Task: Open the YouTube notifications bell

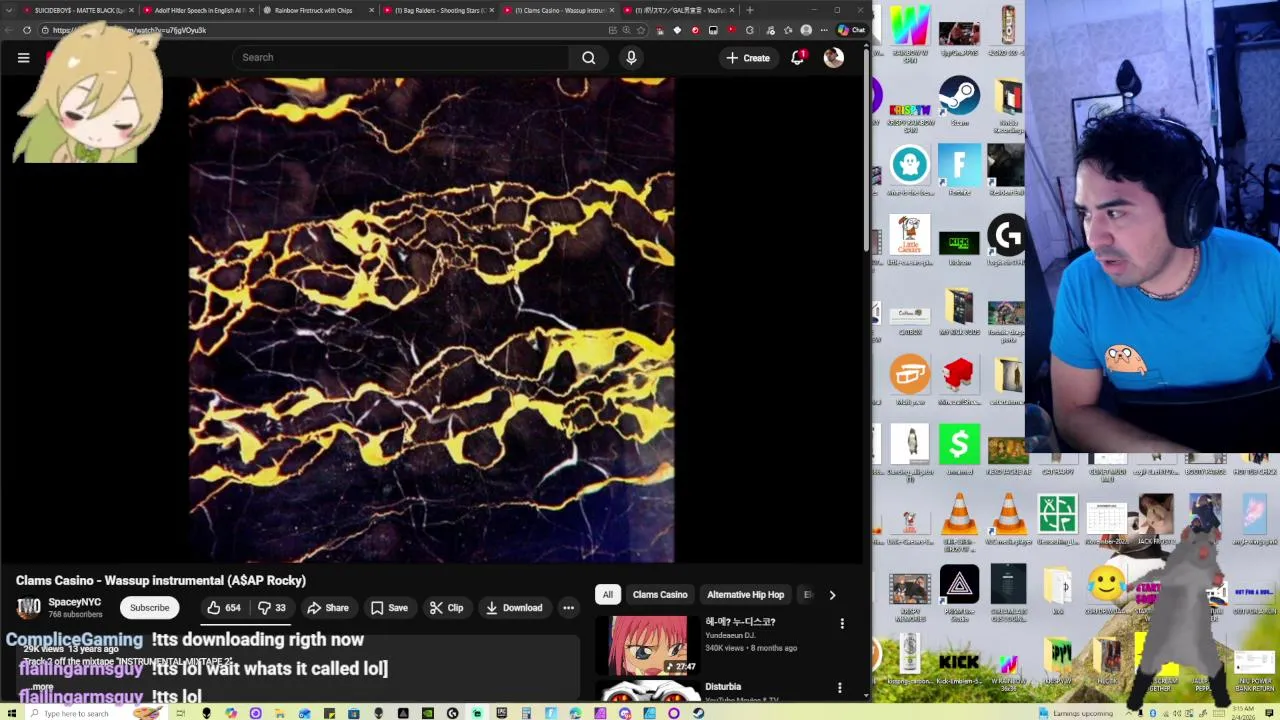Action: tap(798, 58)
